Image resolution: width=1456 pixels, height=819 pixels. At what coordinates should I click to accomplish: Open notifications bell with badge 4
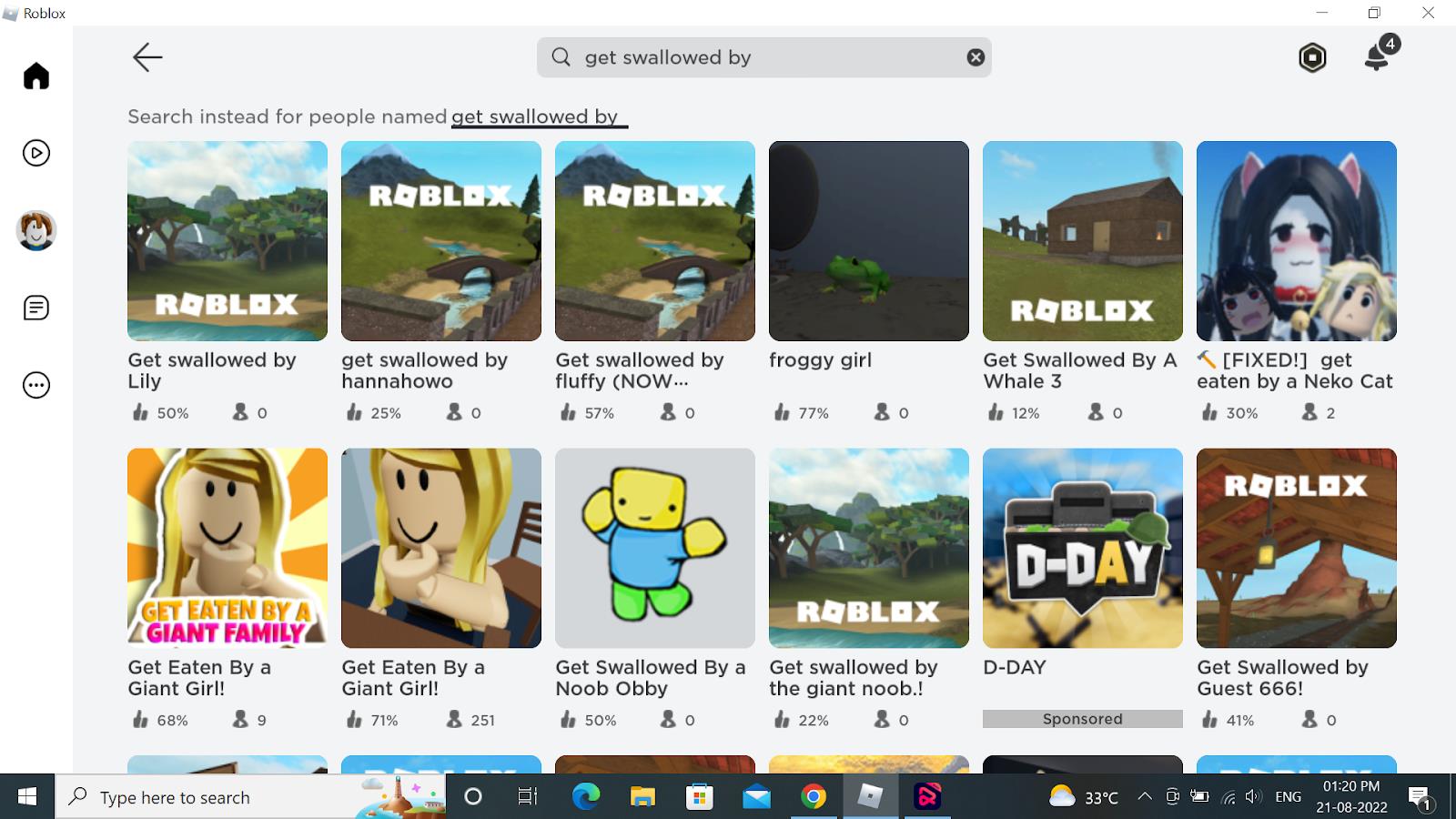pyautogui.click(x=1380, y=55)
